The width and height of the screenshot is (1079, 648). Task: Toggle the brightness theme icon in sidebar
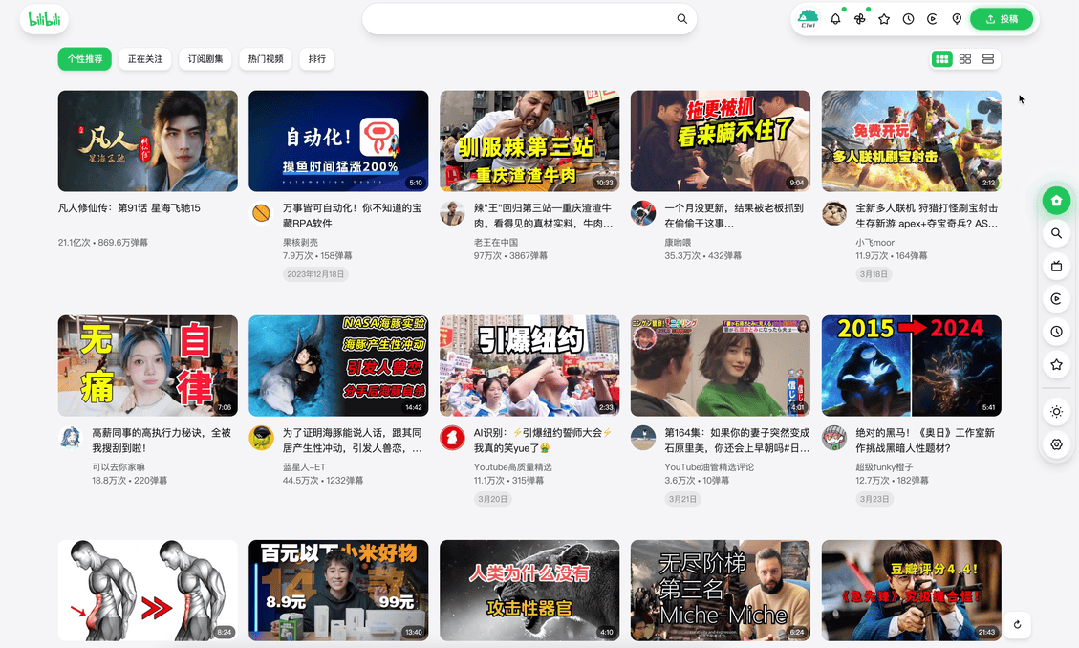point(1056,410)
